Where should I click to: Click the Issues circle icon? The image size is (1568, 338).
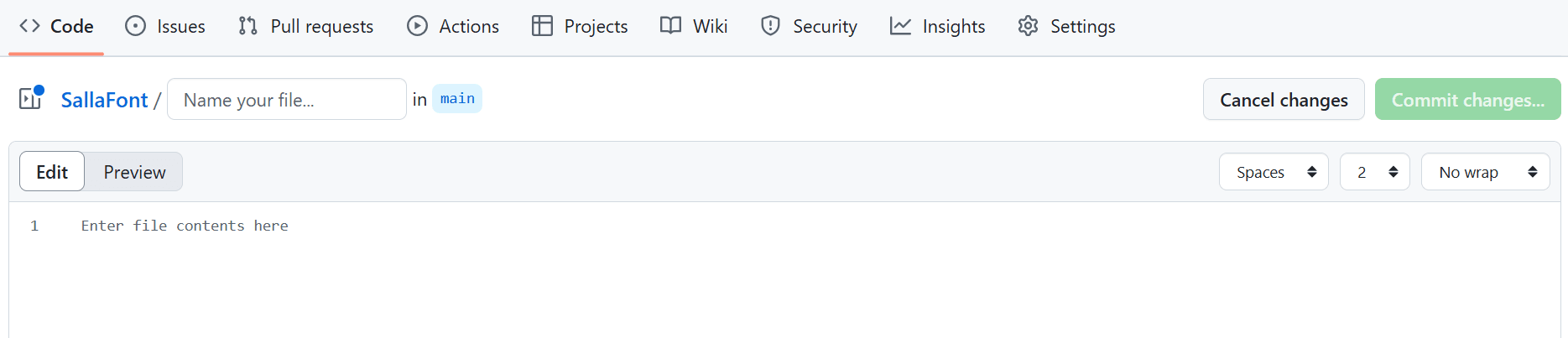pos(135,26)
